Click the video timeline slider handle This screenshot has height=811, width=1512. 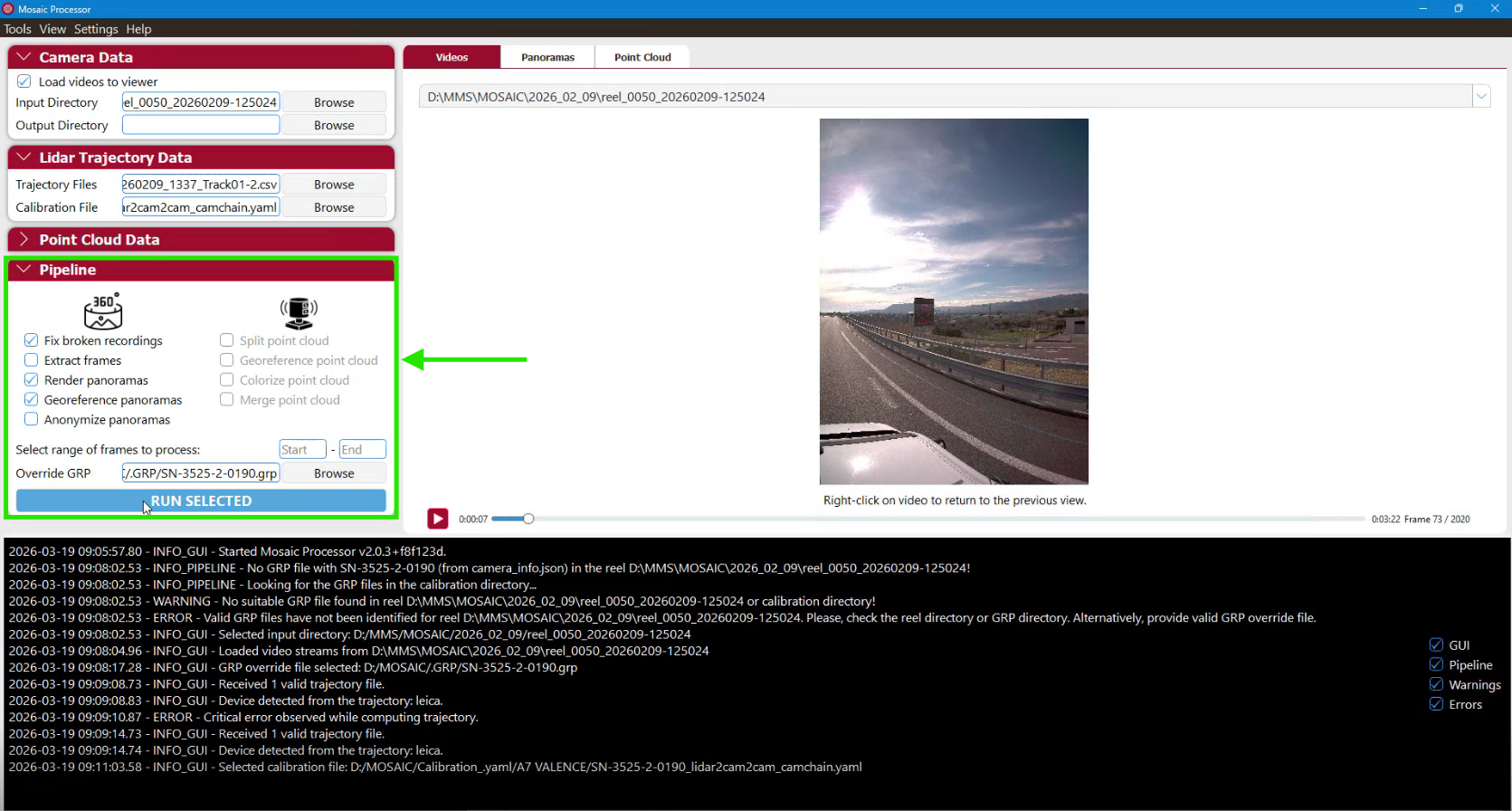(528, 519)
